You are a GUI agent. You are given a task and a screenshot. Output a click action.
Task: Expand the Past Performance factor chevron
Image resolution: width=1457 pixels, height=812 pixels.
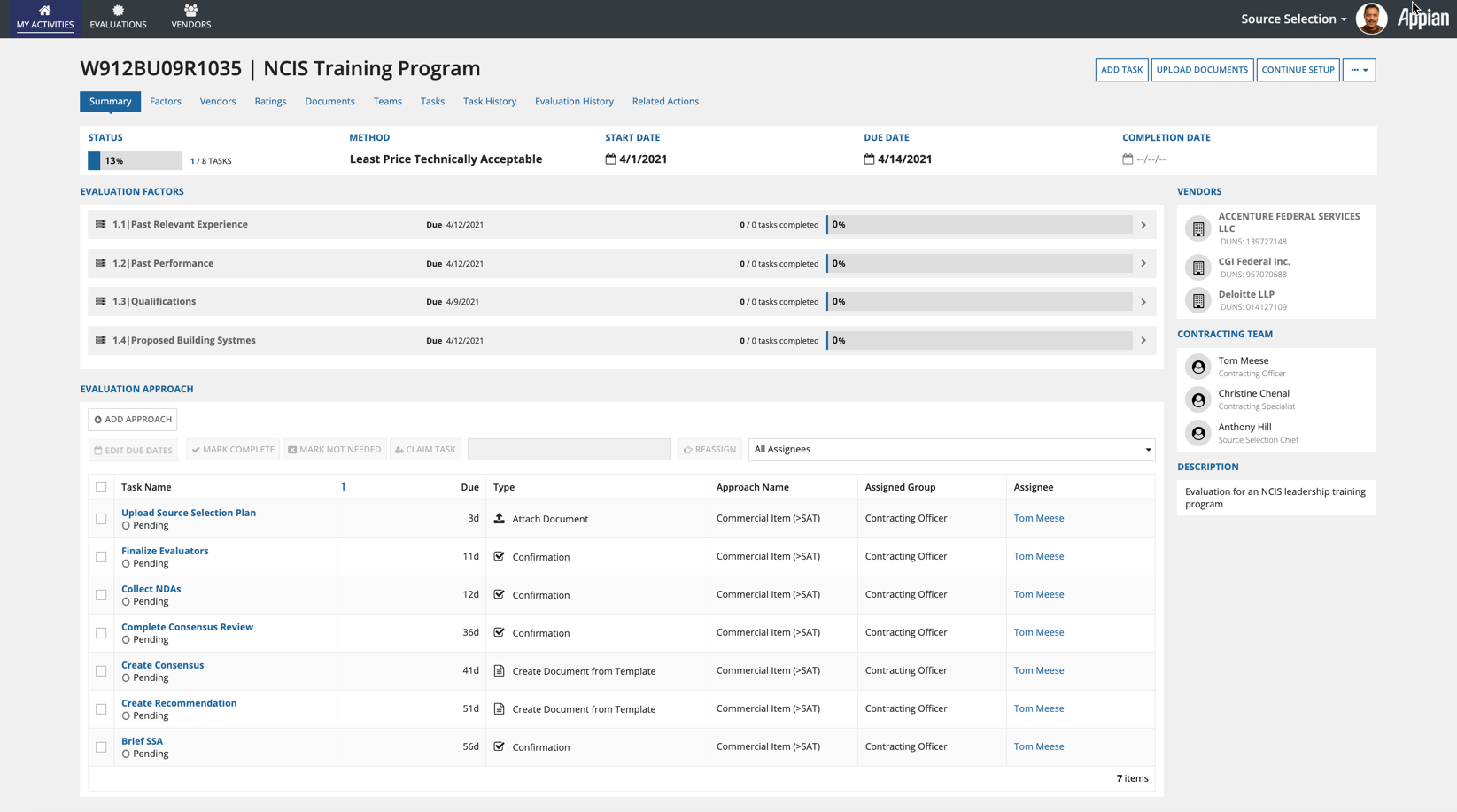(x=1143, y=264)
